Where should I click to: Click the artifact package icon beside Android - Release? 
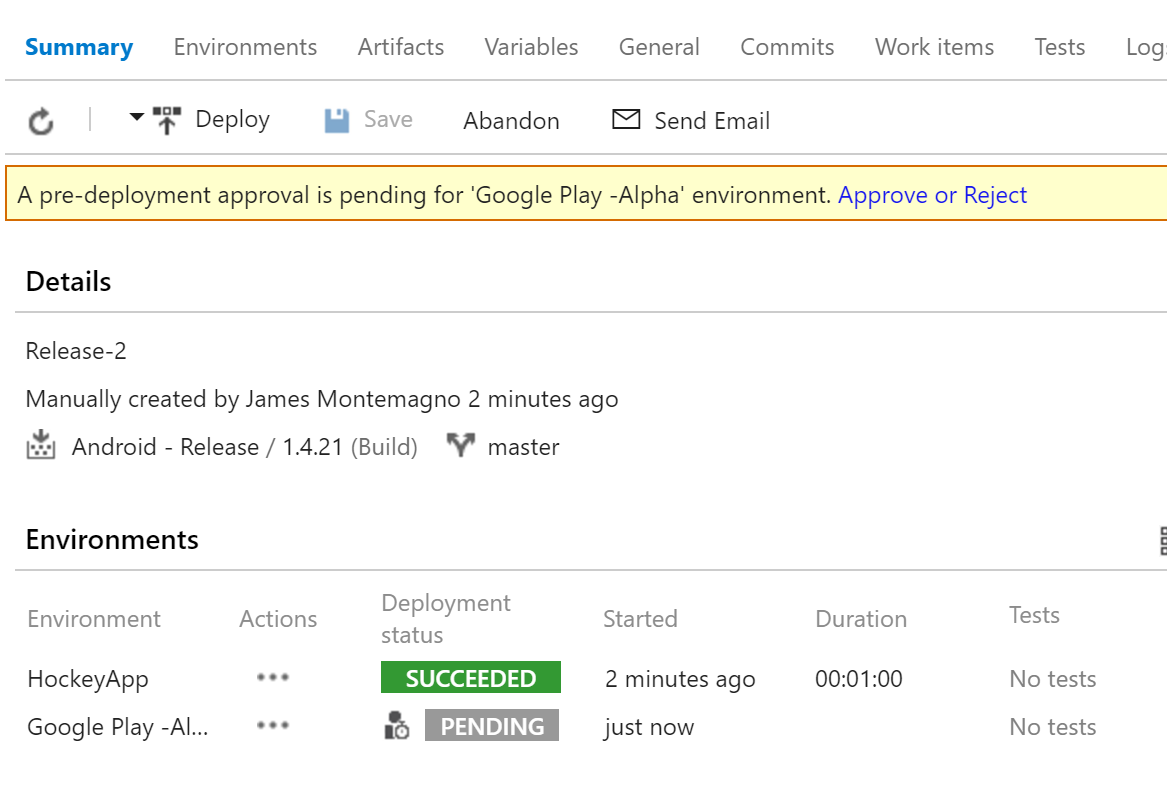(40, 446)
